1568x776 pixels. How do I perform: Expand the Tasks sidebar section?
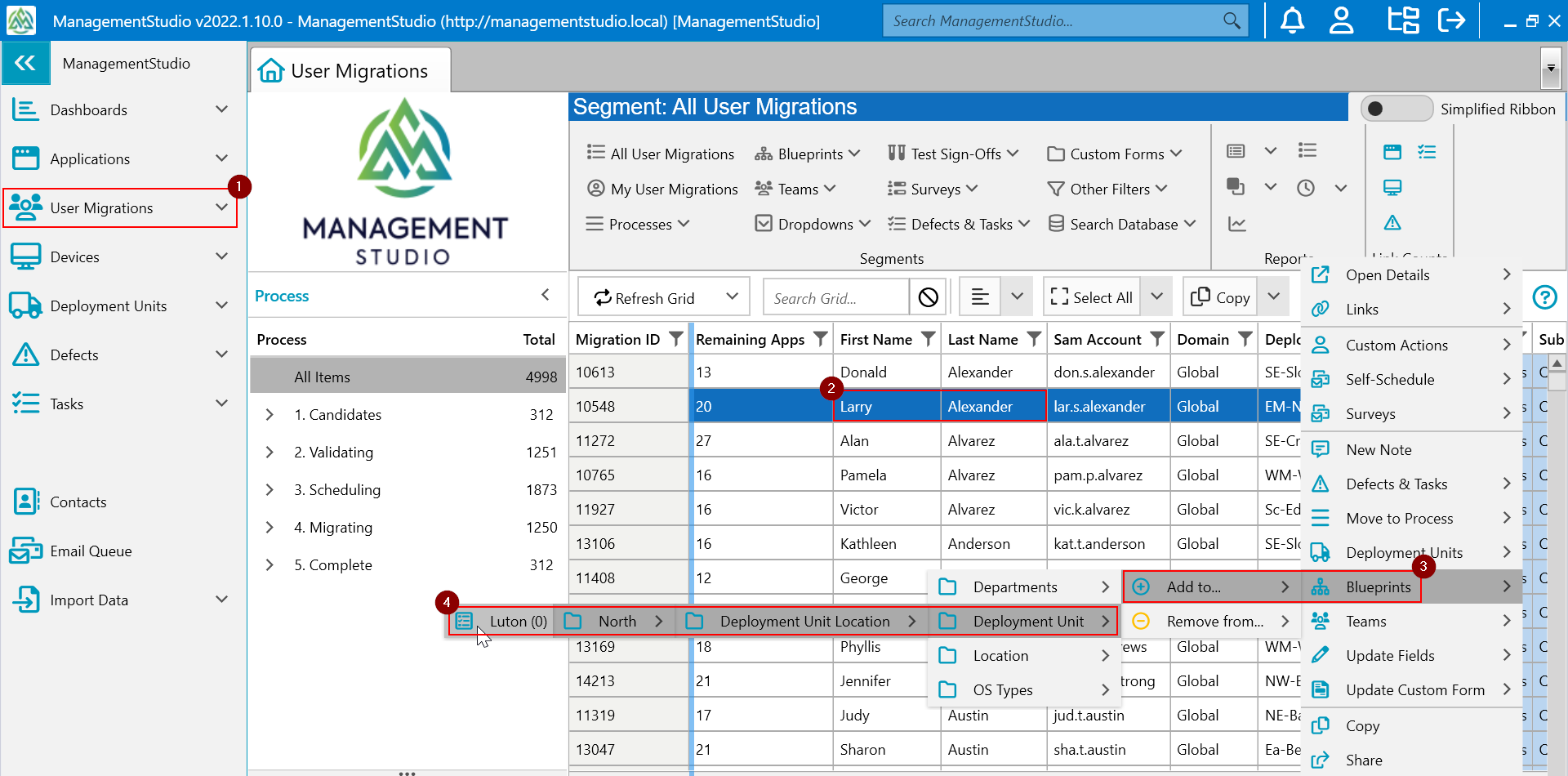pos(221,404)
